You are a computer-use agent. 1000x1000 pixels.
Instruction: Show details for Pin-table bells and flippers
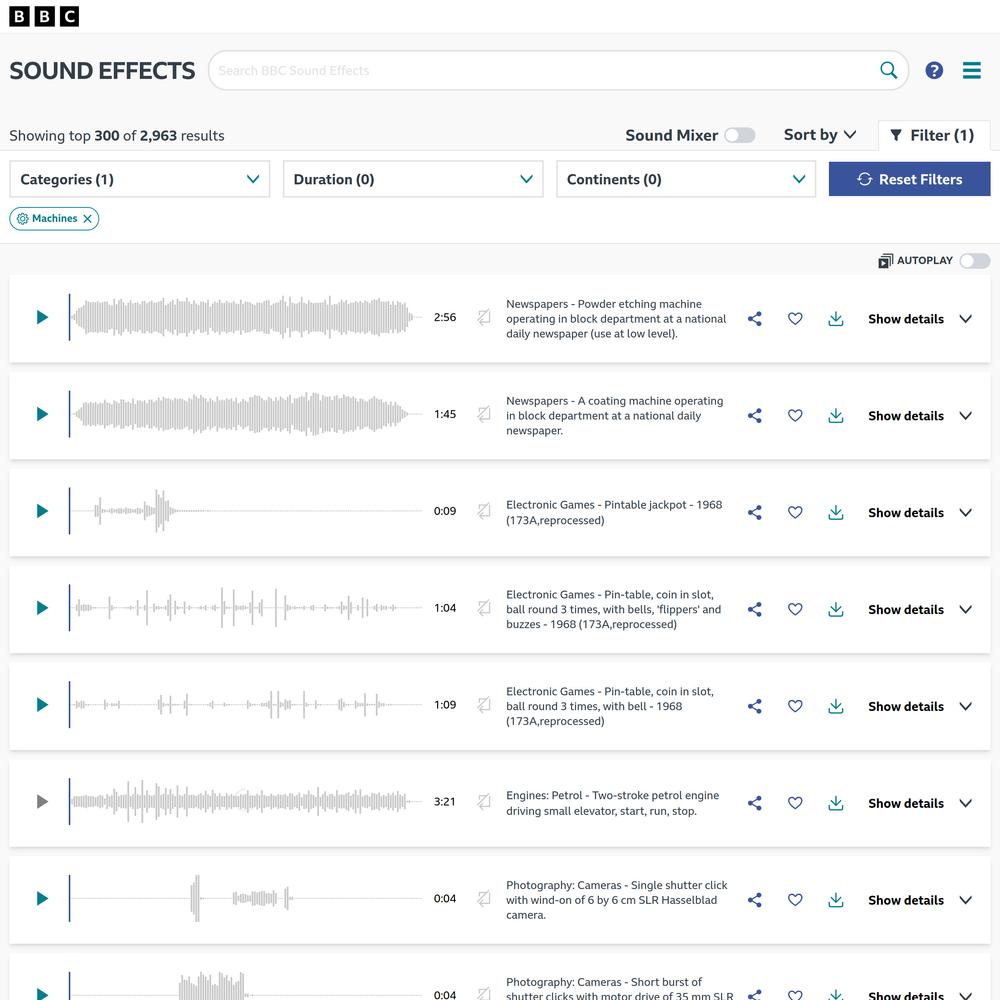920,610
